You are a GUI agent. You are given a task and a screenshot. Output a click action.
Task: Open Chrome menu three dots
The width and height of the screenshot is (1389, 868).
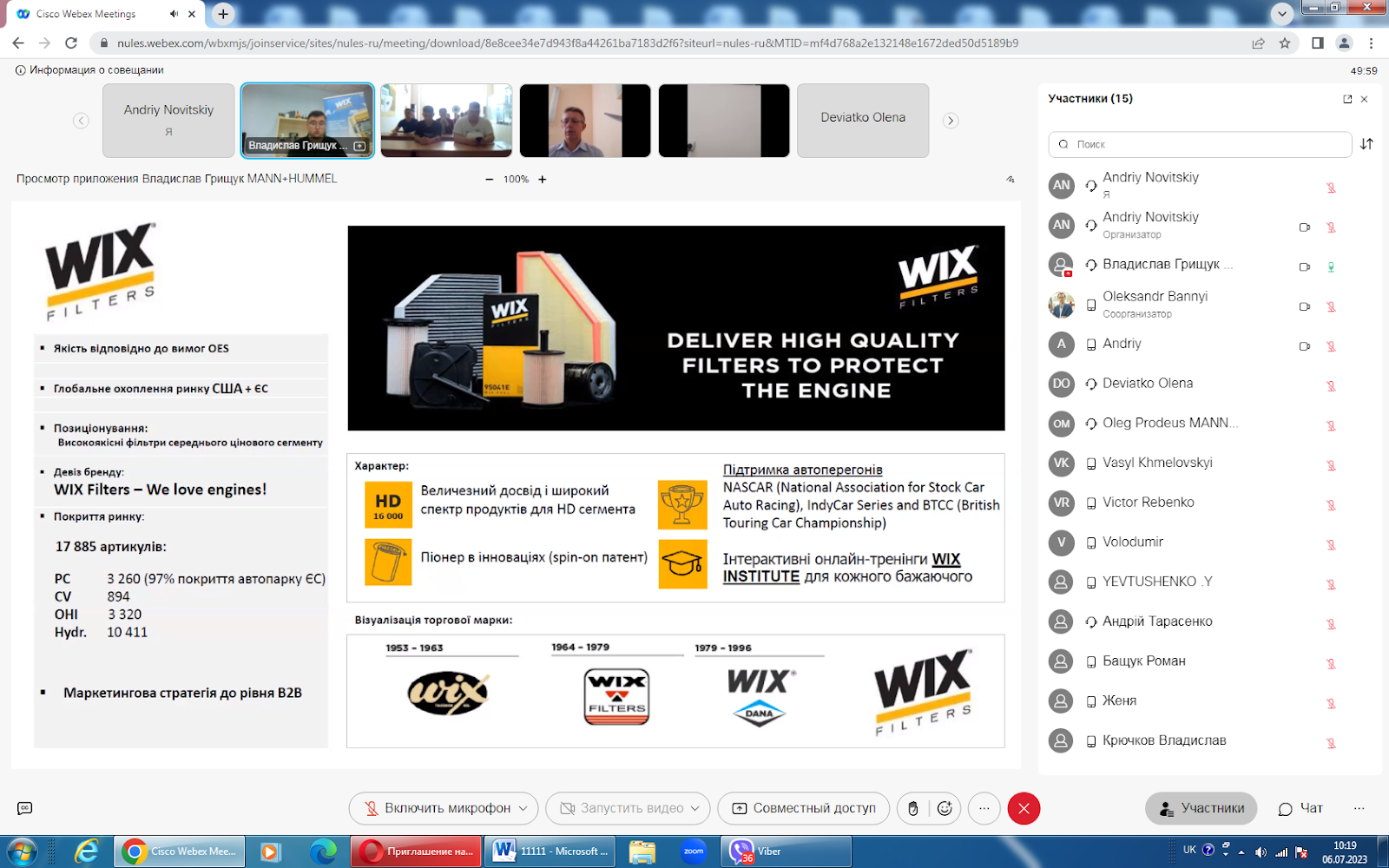click(1372, 43)
